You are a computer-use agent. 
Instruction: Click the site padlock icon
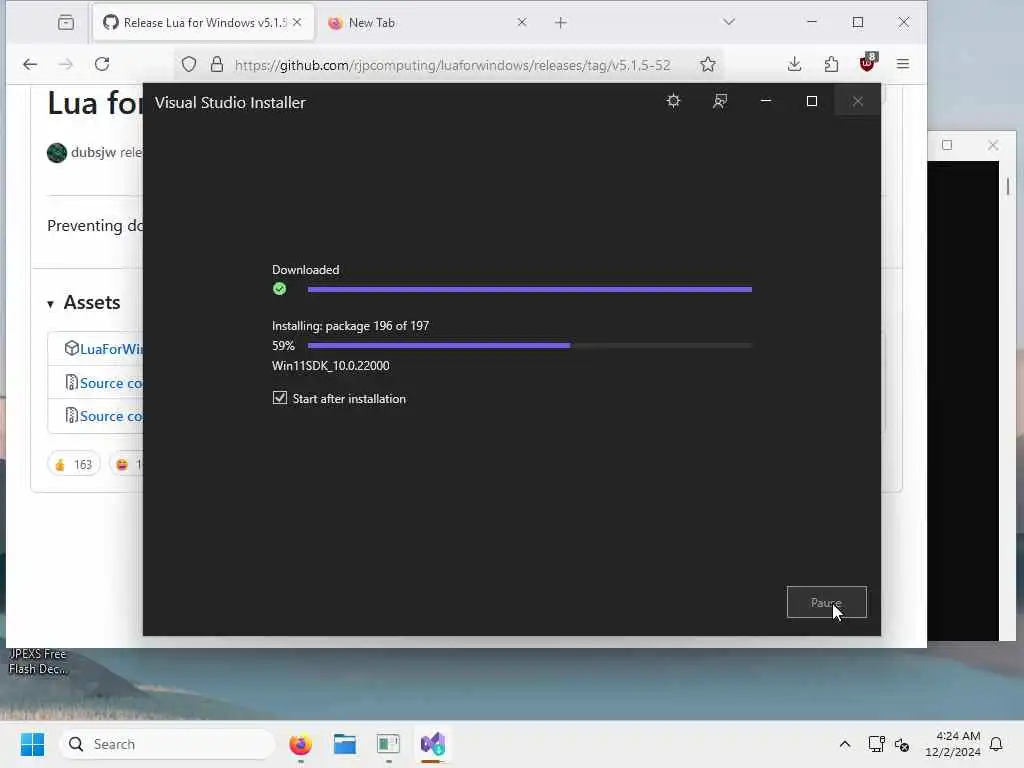[x=217, y=64]
